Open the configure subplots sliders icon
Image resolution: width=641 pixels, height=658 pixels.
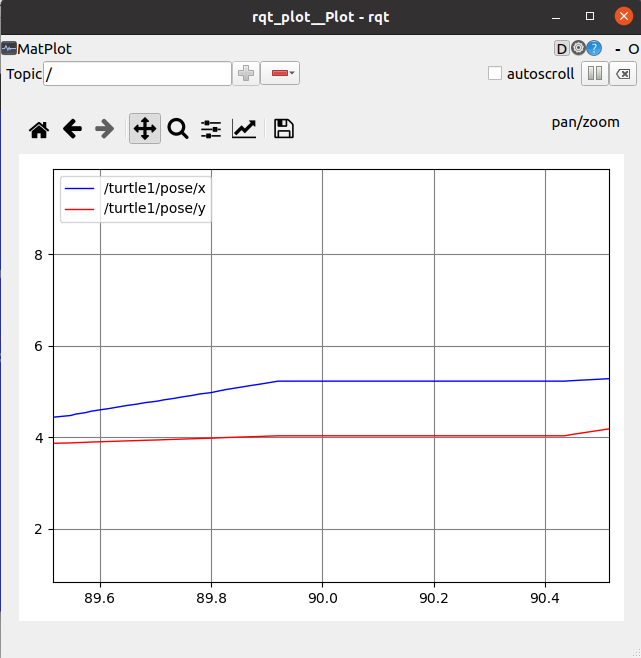[x=211, y=129]
